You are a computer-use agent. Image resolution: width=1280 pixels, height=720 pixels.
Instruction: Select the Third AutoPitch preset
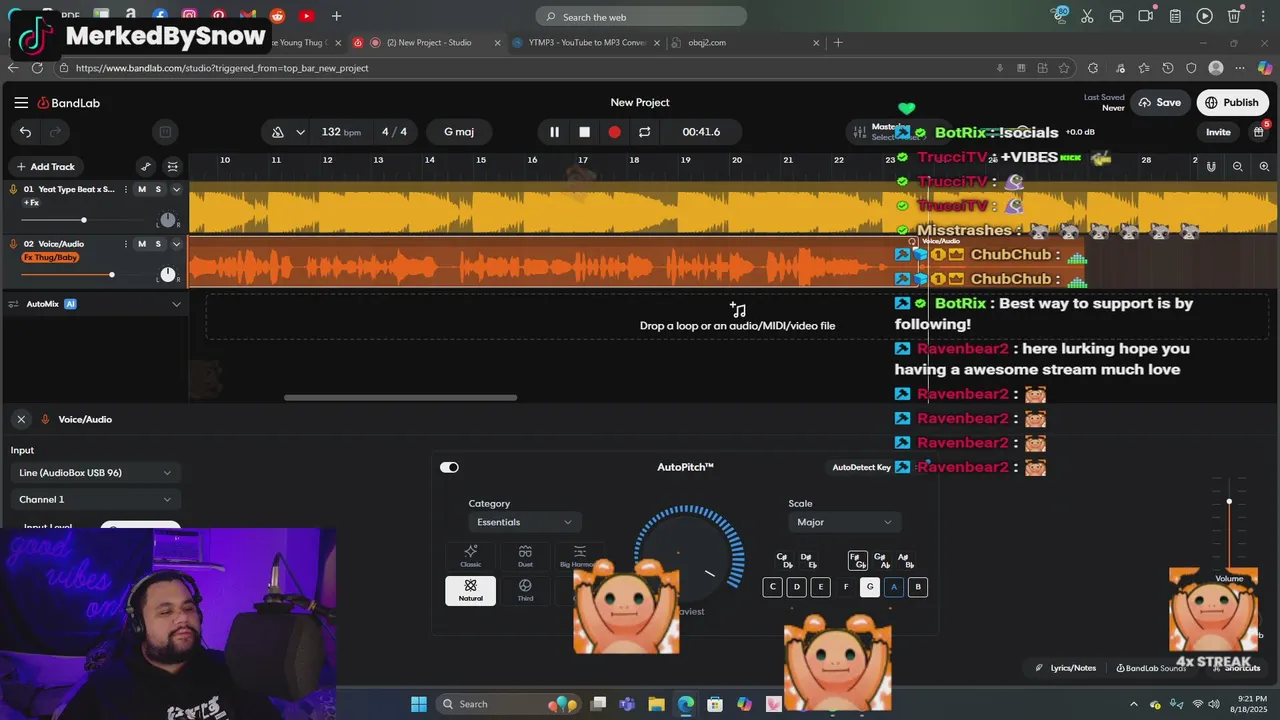click(x=525, y=590)
